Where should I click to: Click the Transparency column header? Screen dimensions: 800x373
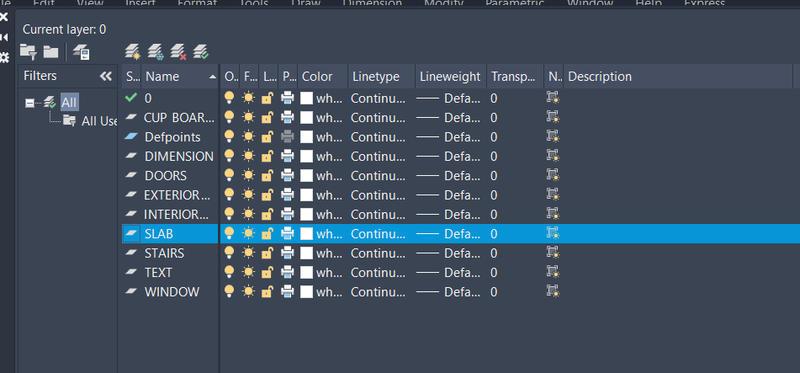coord(515,77)
